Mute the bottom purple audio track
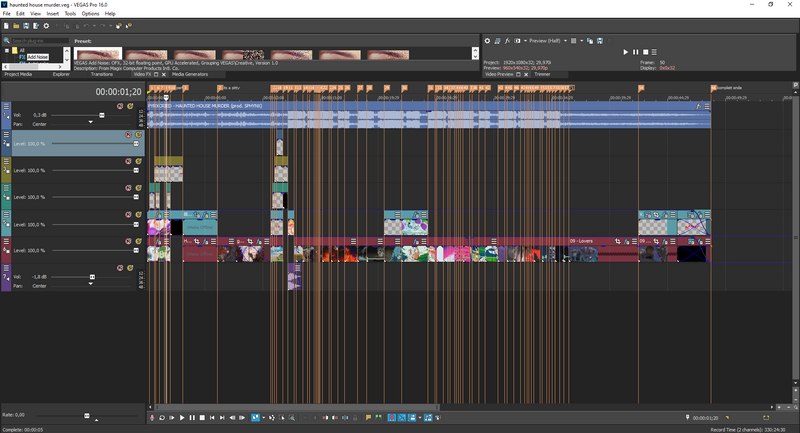This screenshot has width=800, height=433. point(119,267)
